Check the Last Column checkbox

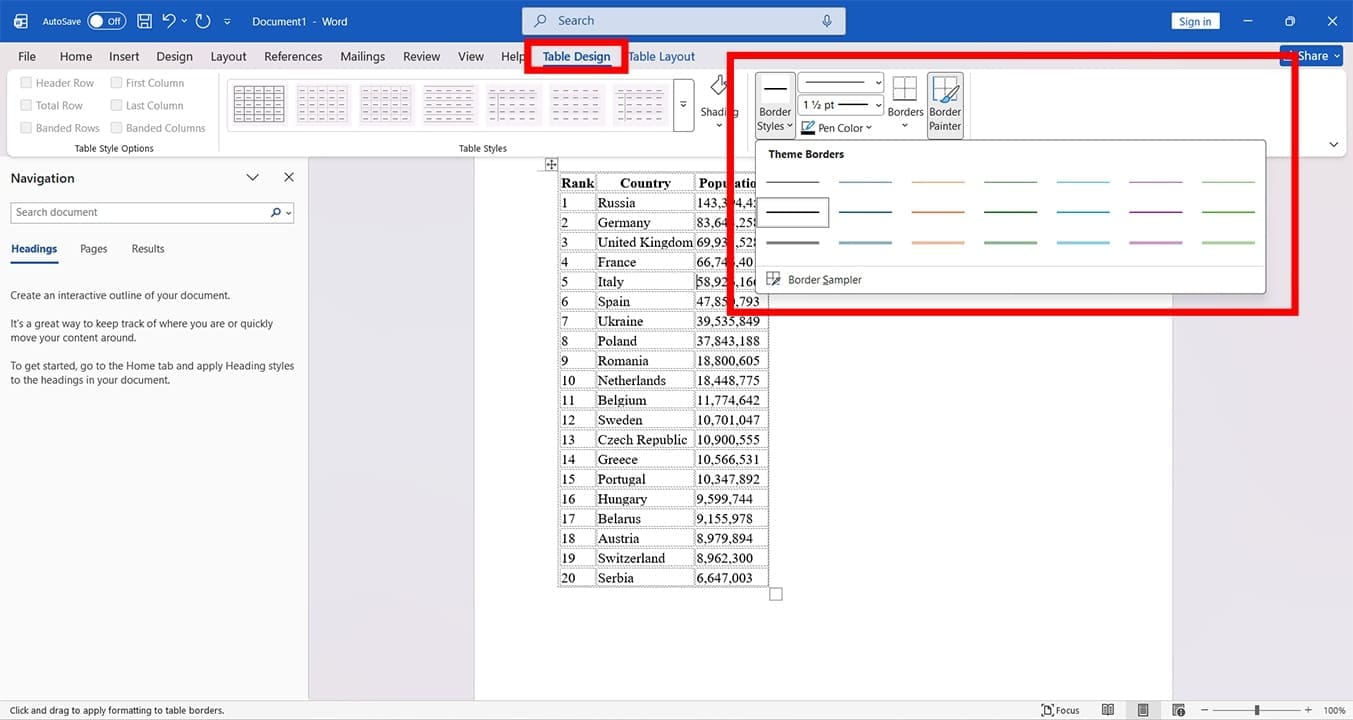[x=116, y=105]
